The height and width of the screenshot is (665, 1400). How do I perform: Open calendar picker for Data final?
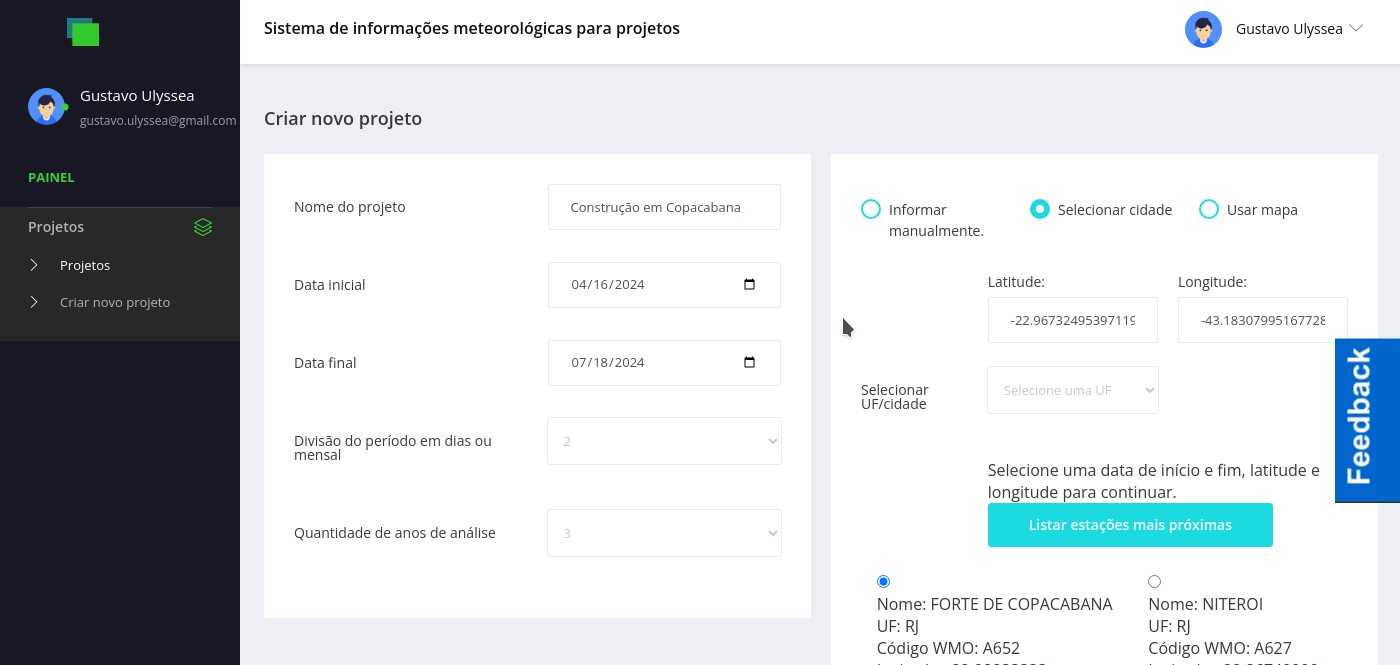click(x=750, y=362)
